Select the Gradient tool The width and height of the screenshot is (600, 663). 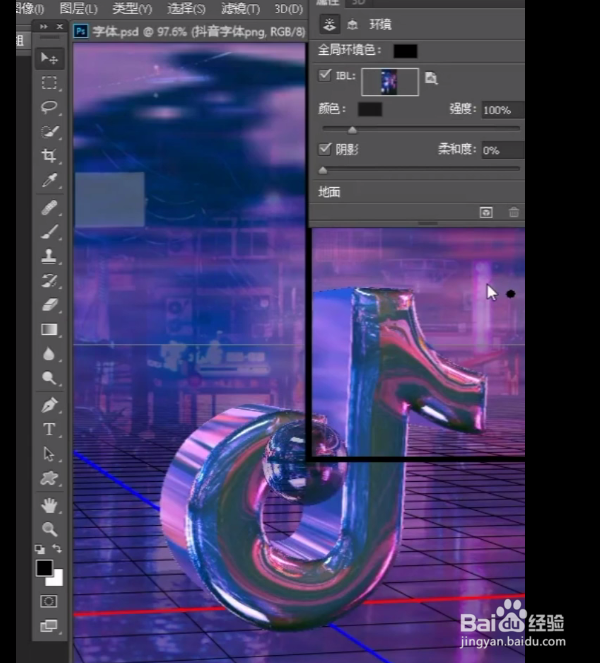(x=49, y=329)
